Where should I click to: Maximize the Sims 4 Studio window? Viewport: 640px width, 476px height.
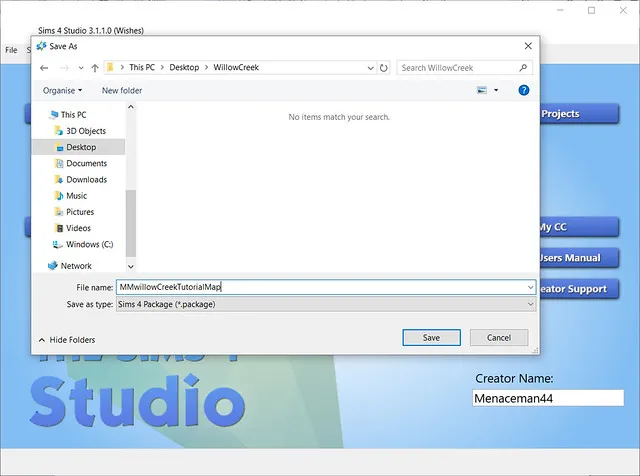tap(591, 11)
